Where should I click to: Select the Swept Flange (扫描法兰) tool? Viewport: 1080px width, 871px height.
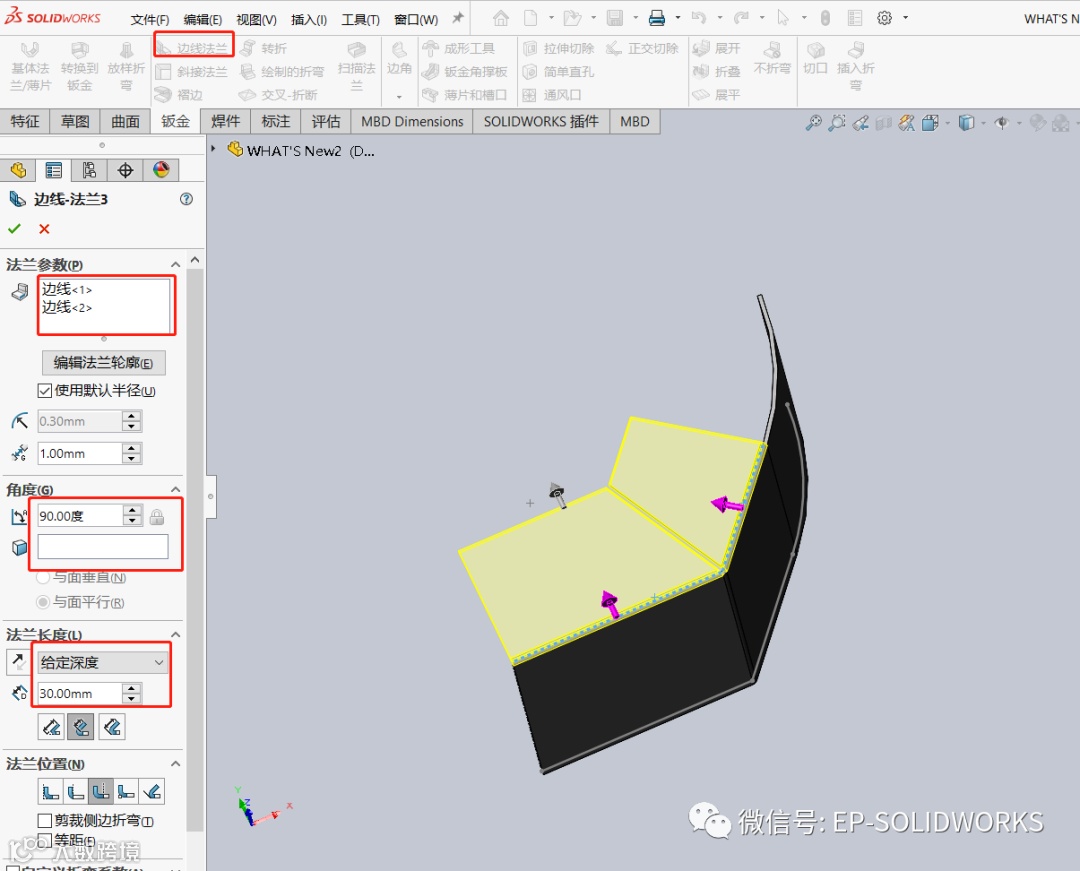(x=356, y=67)
